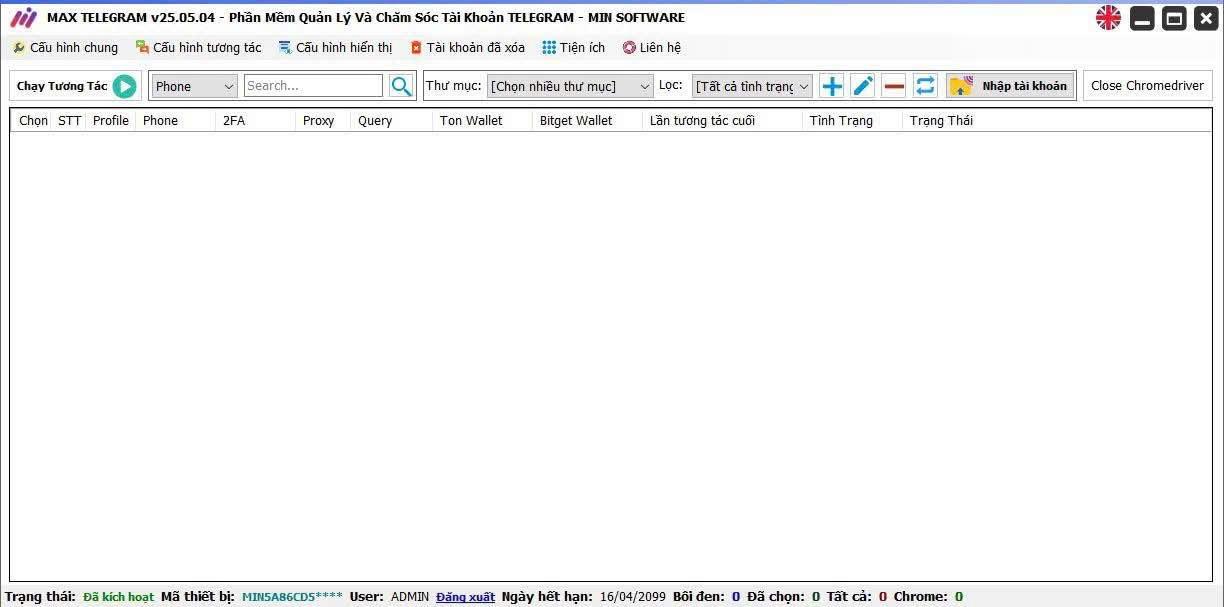Screen dimensions: 1224x607
Task: Remove folder using the minus icon
Action: click(894, 86)
